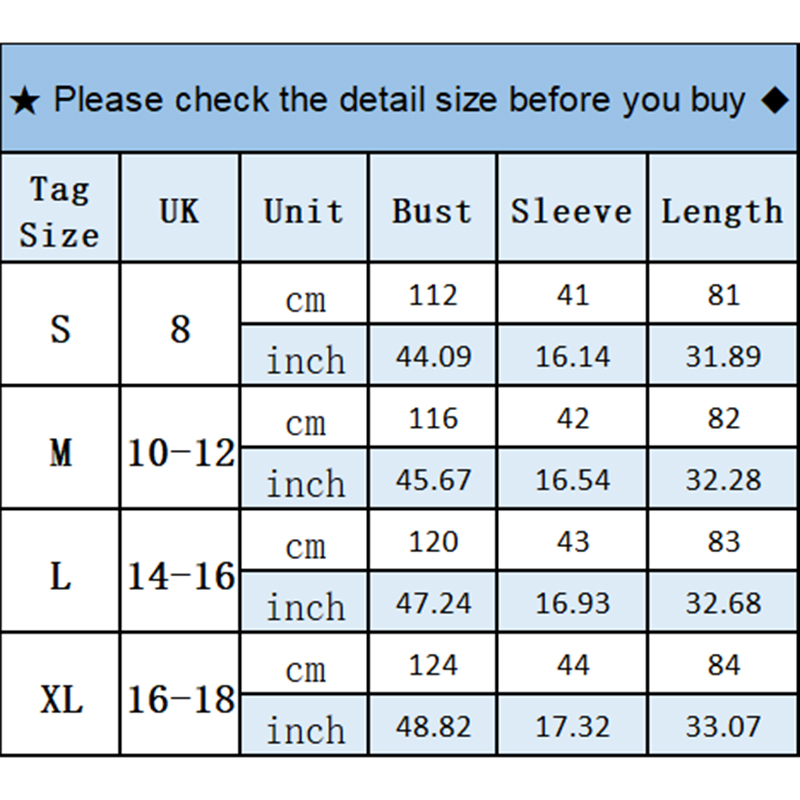Select the Sleeve column header
Screen dimensions: 800x800
(x=571, y=211)
